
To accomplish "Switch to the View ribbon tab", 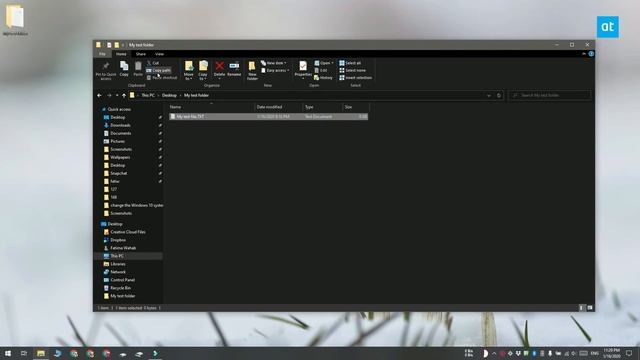I will (159, 54).
